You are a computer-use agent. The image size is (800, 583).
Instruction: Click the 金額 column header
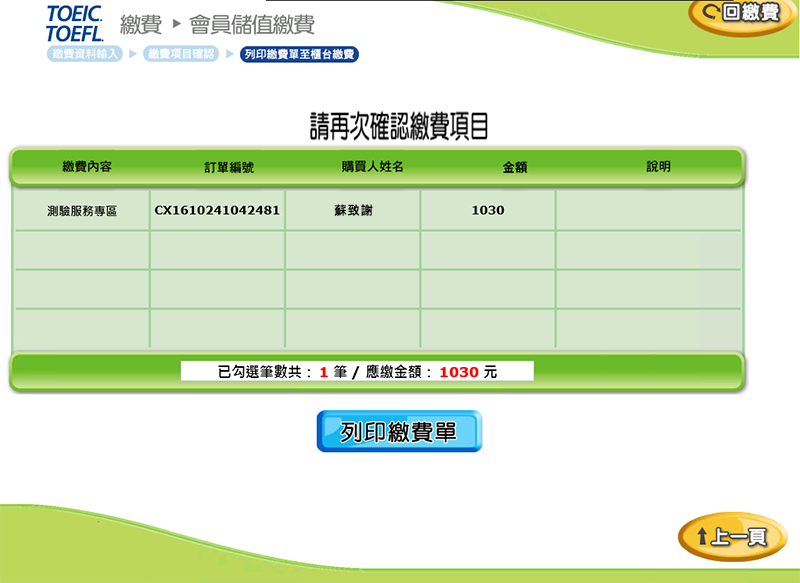pos(514,167)
